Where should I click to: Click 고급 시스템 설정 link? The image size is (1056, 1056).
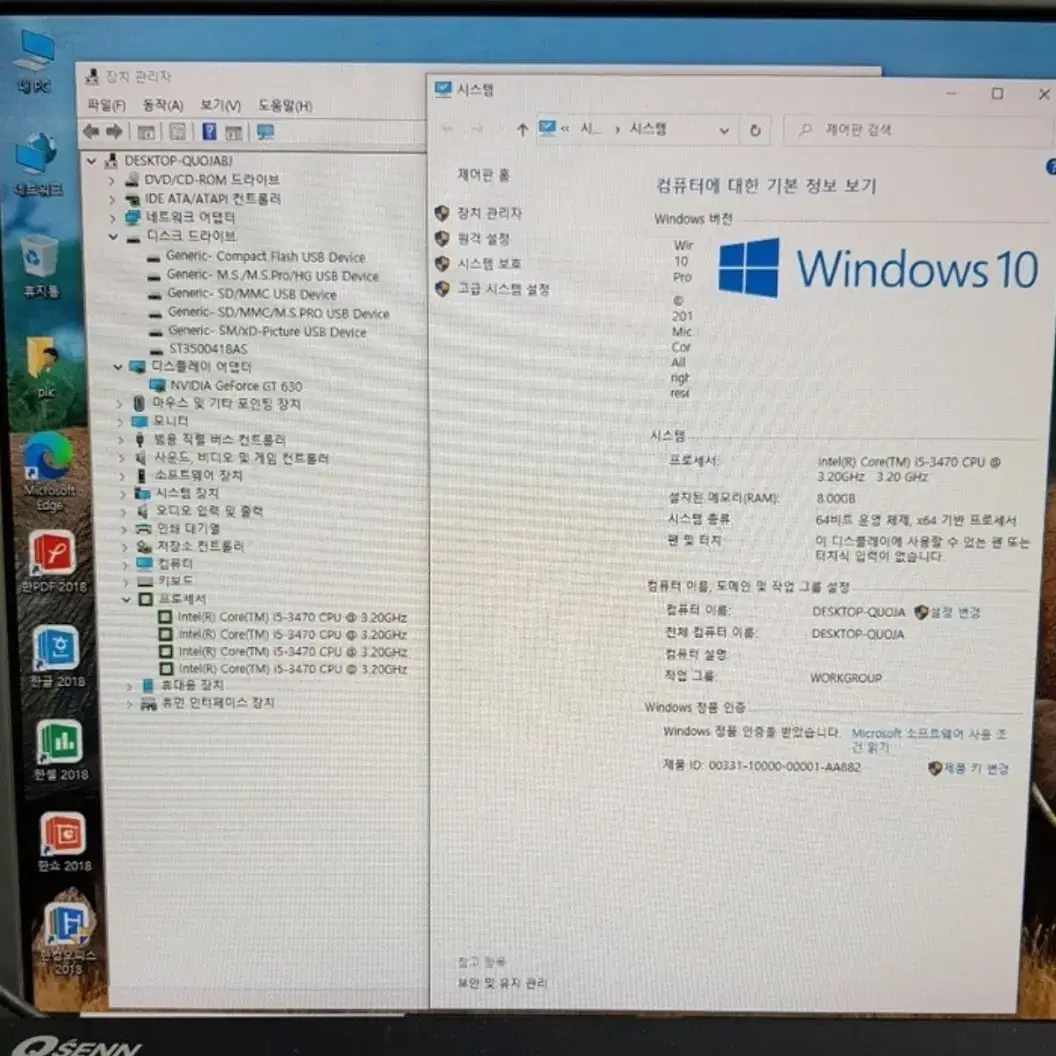point(503,290)
